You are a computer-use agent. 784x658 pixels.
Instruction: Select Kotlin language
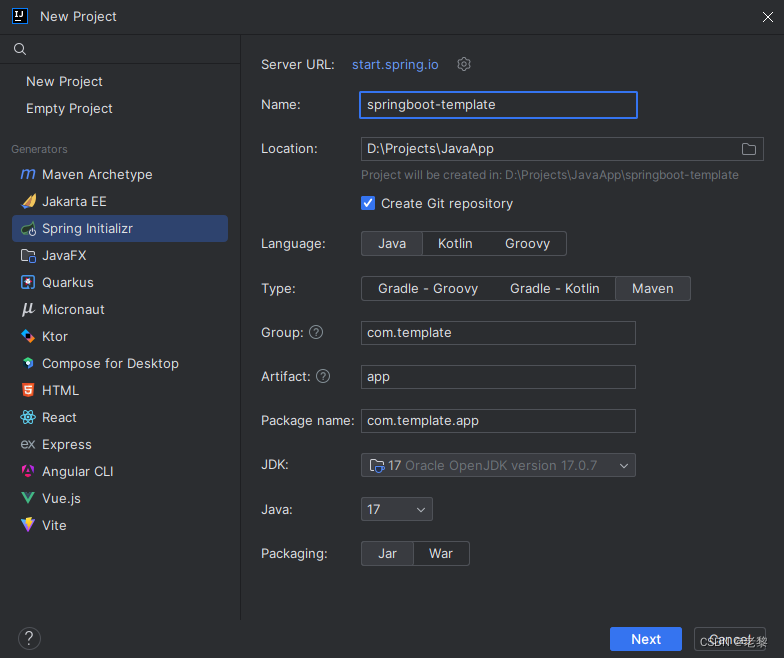click(455, 244)
